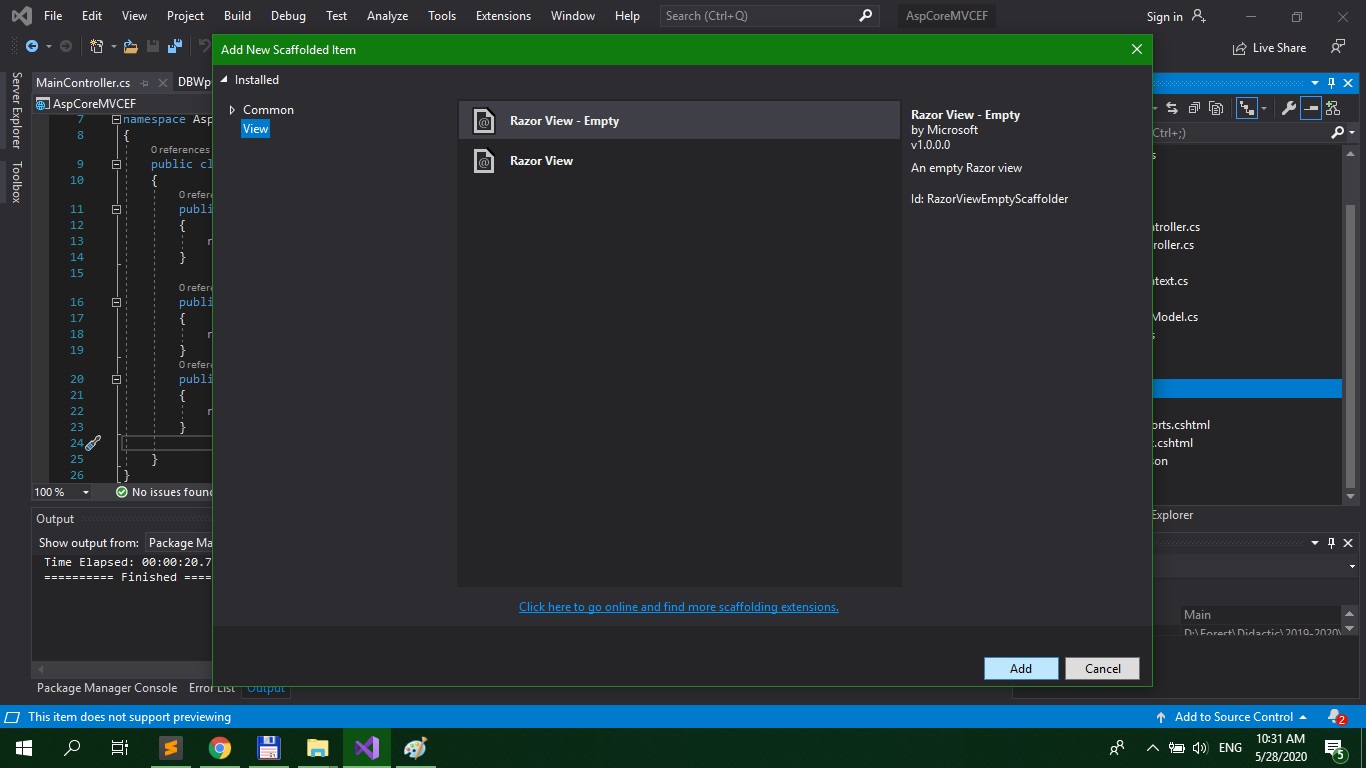Click the Send Feedback icon
Viewport: 1366px width, 768px height.
[x=1338, y=47]
